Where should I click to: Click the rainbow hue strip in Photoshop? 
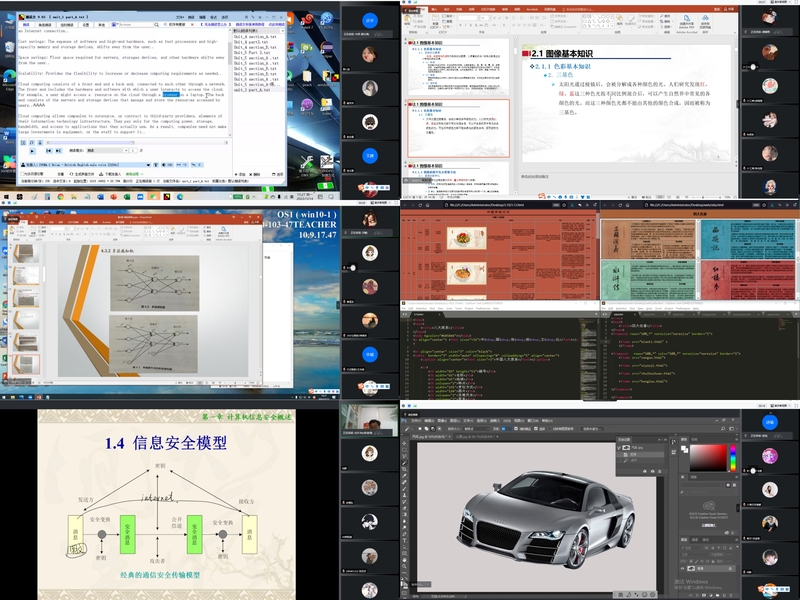tap(733, 458)
